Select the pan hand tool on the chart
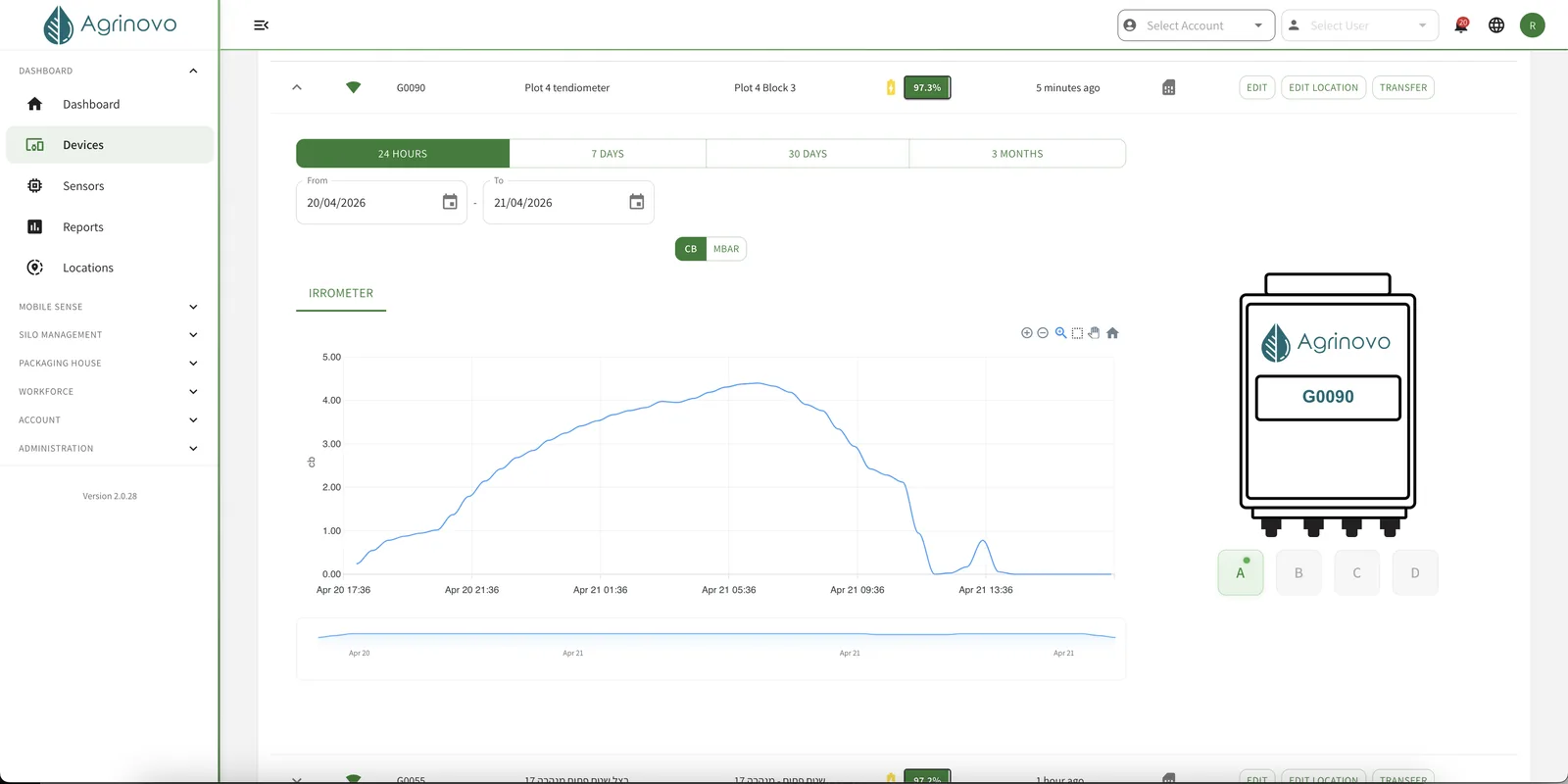This screenshot has width=1568, height=784. [x=1094, y=333]
